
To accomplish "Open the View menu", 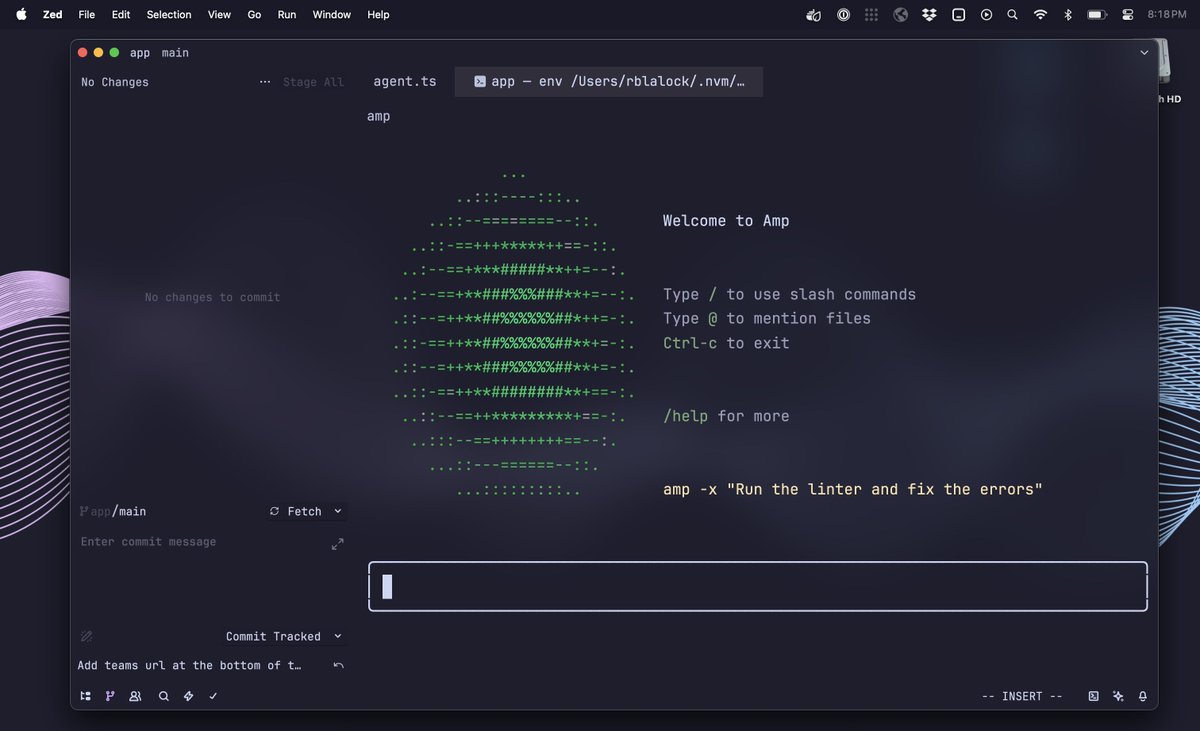I will pos(219,15).
